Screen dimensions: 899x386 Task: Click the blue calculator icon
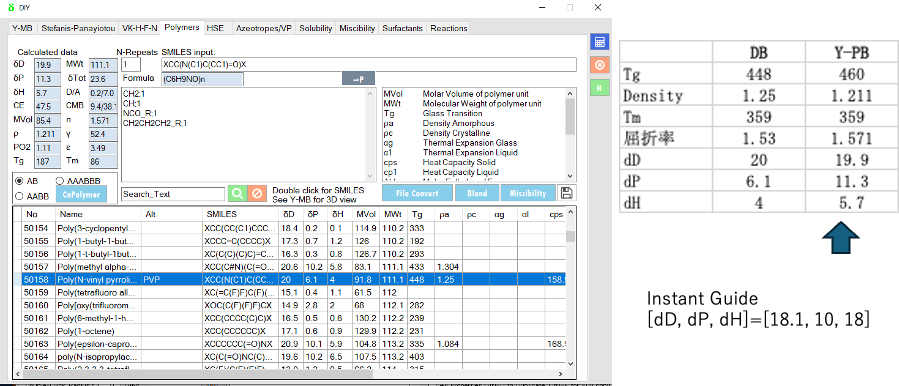click(599, 42)
